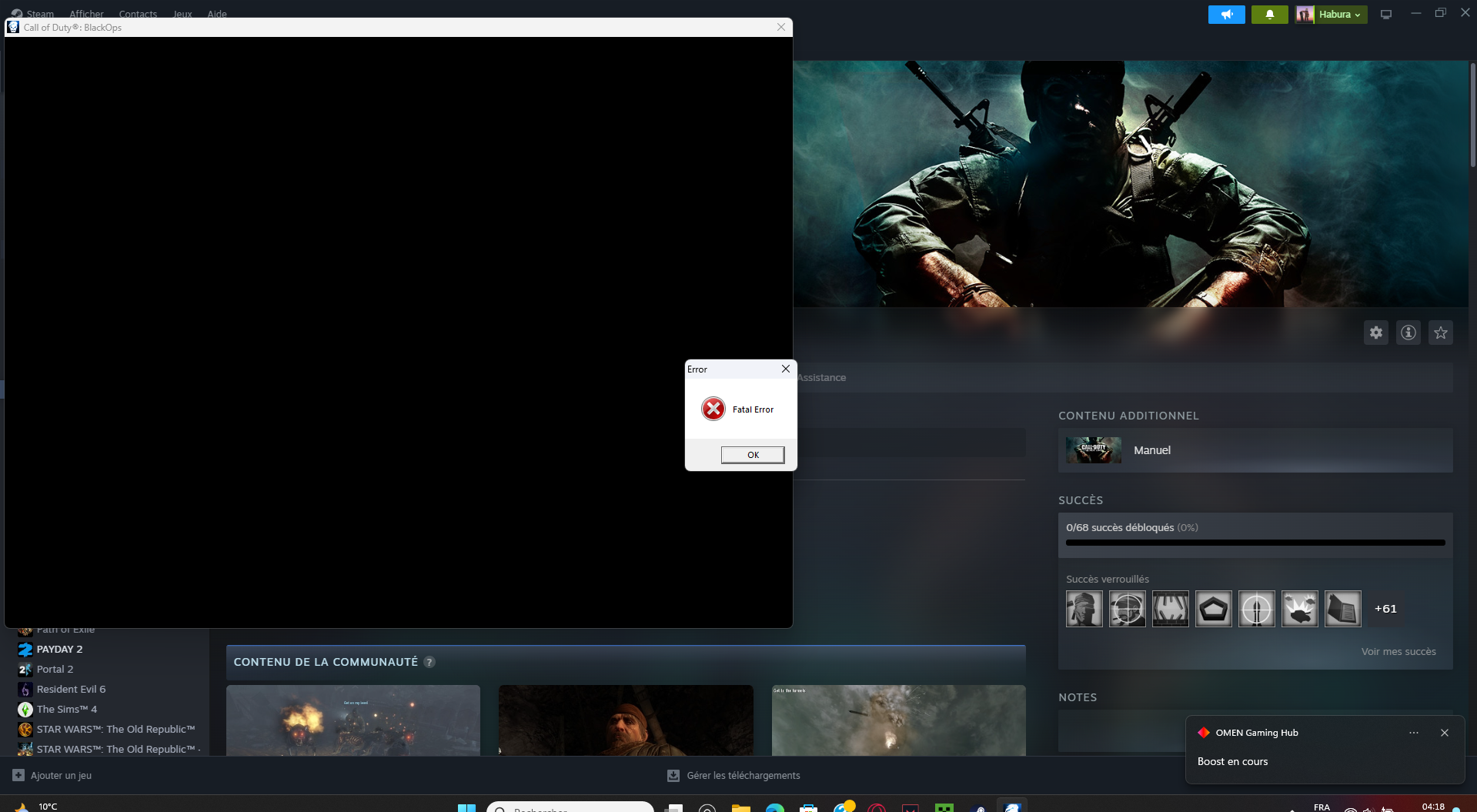Open the zombies explosion community screenshot
This screenshot has width=1477, height=812.
click(x=353, y=720)
